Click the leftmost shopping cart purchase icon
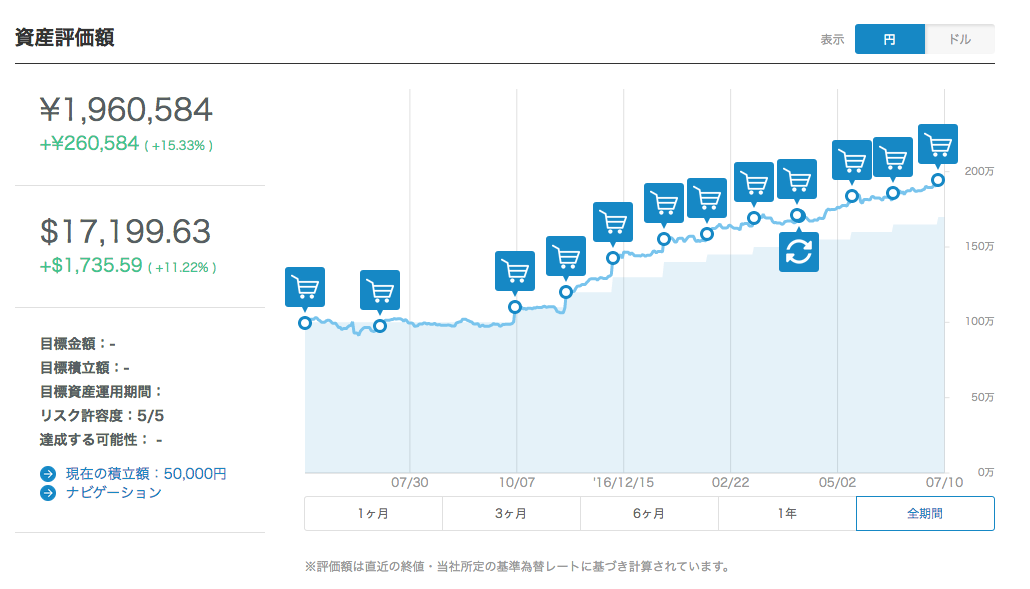Viewport: 1030px width, 589px height. click(305, 287)
